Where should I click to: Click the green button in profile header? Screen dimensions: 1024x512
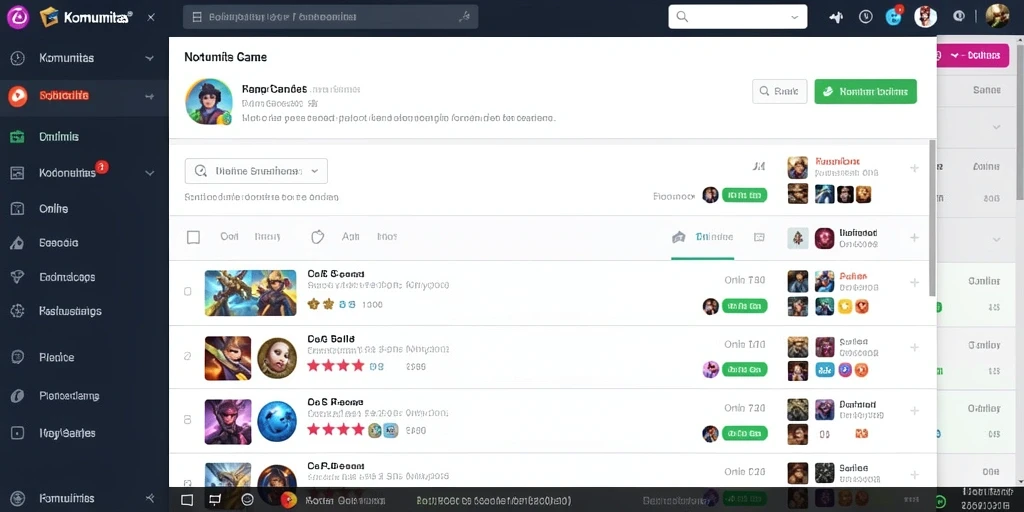click(865, 92)
